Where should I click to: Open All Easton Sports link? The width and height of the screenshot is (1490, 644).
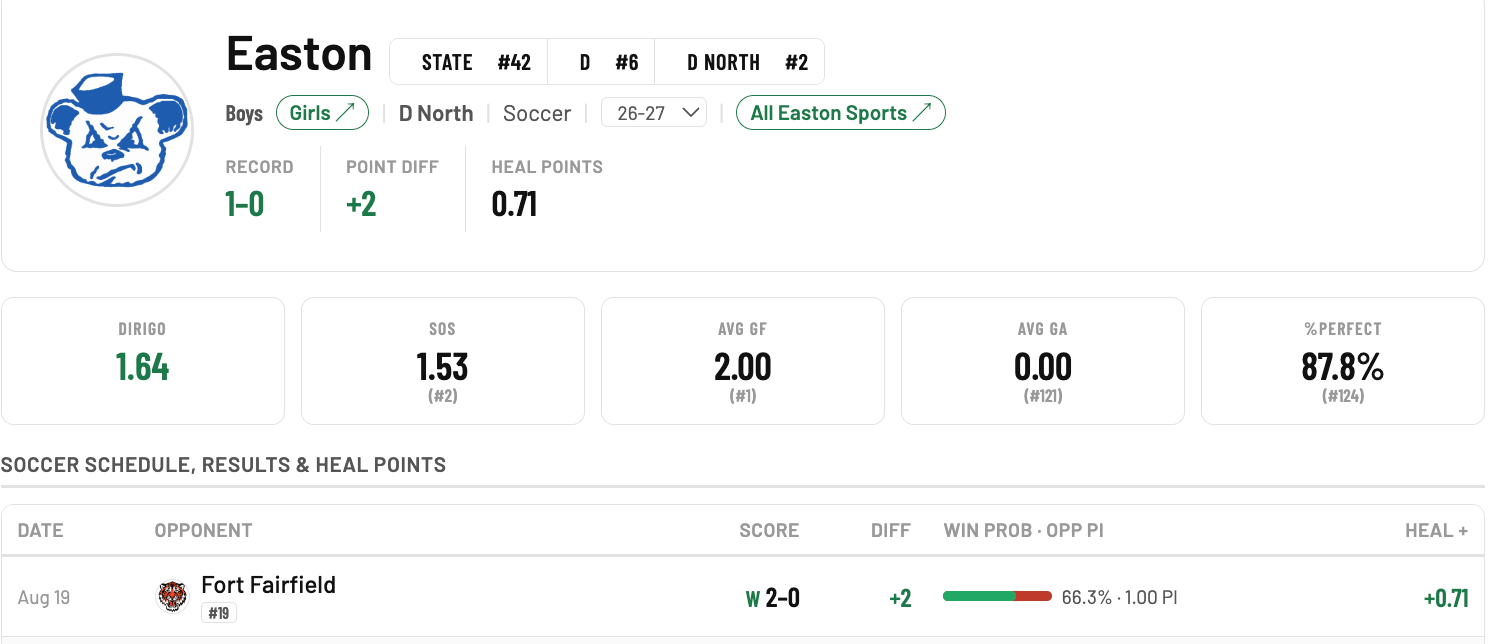coord(841,113)
